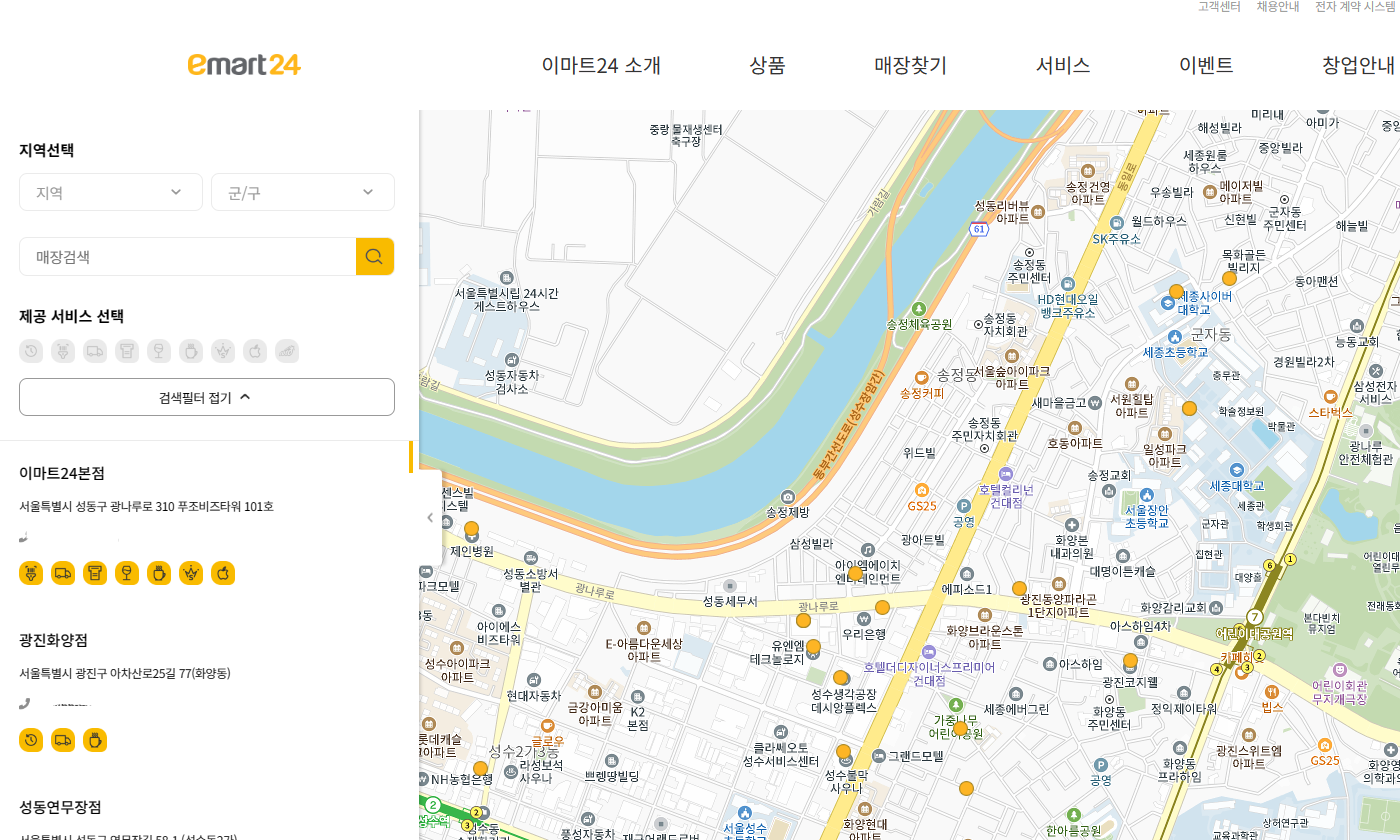Toggle the coffee cup service filter
This screenshot has width=1400, height=840.
191,351
